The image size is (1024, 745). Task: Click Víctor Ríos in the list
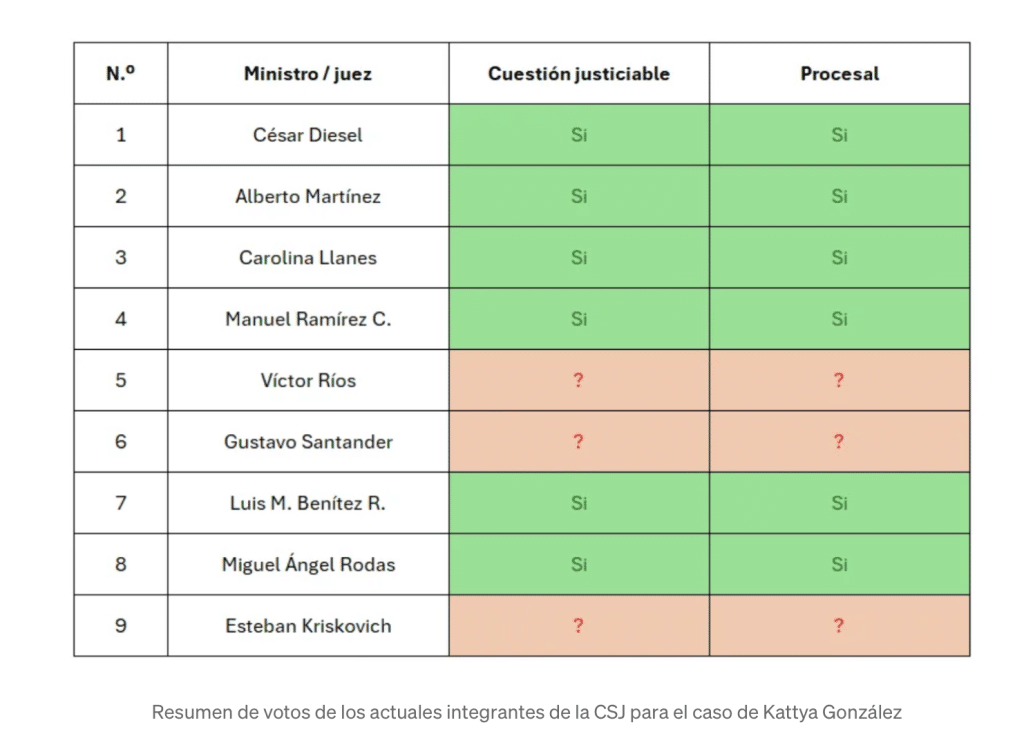[308, 381]
